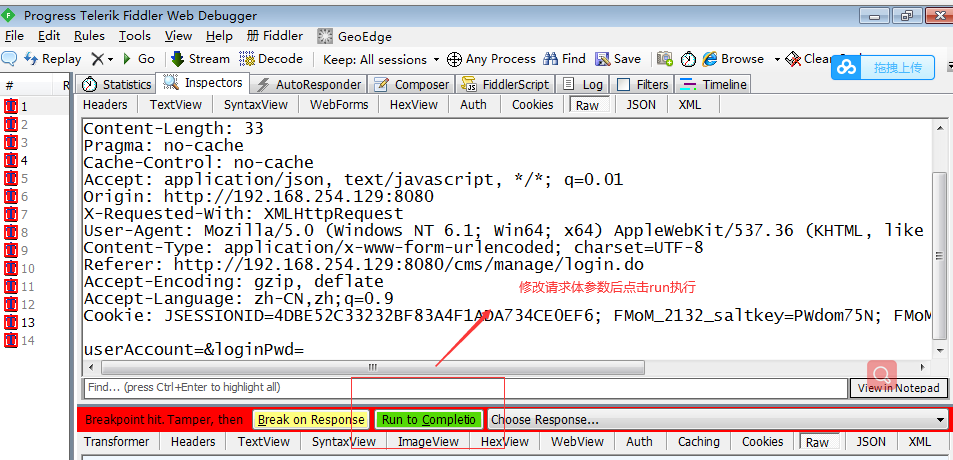The width and height of the screenshot is (953, 460).
Task: Open the FiddlerScript tab
Action: tap(505, 84)
